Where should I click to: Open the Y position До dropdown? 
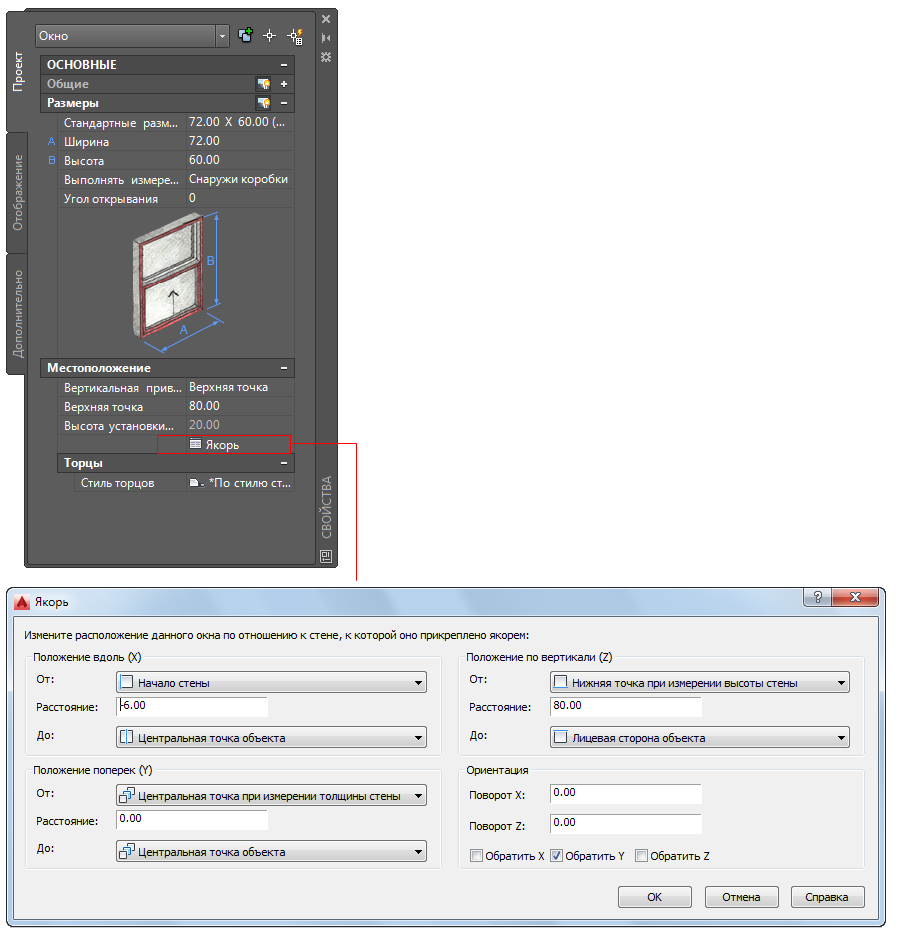tap(271, 851)
